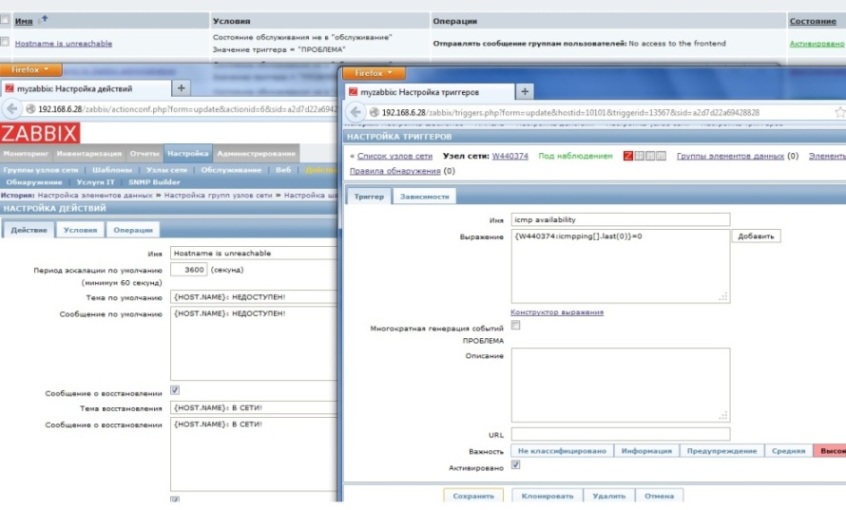Tick the select-all checkbox in the actions list header
The image size is (846, 510).
point(5,20)
